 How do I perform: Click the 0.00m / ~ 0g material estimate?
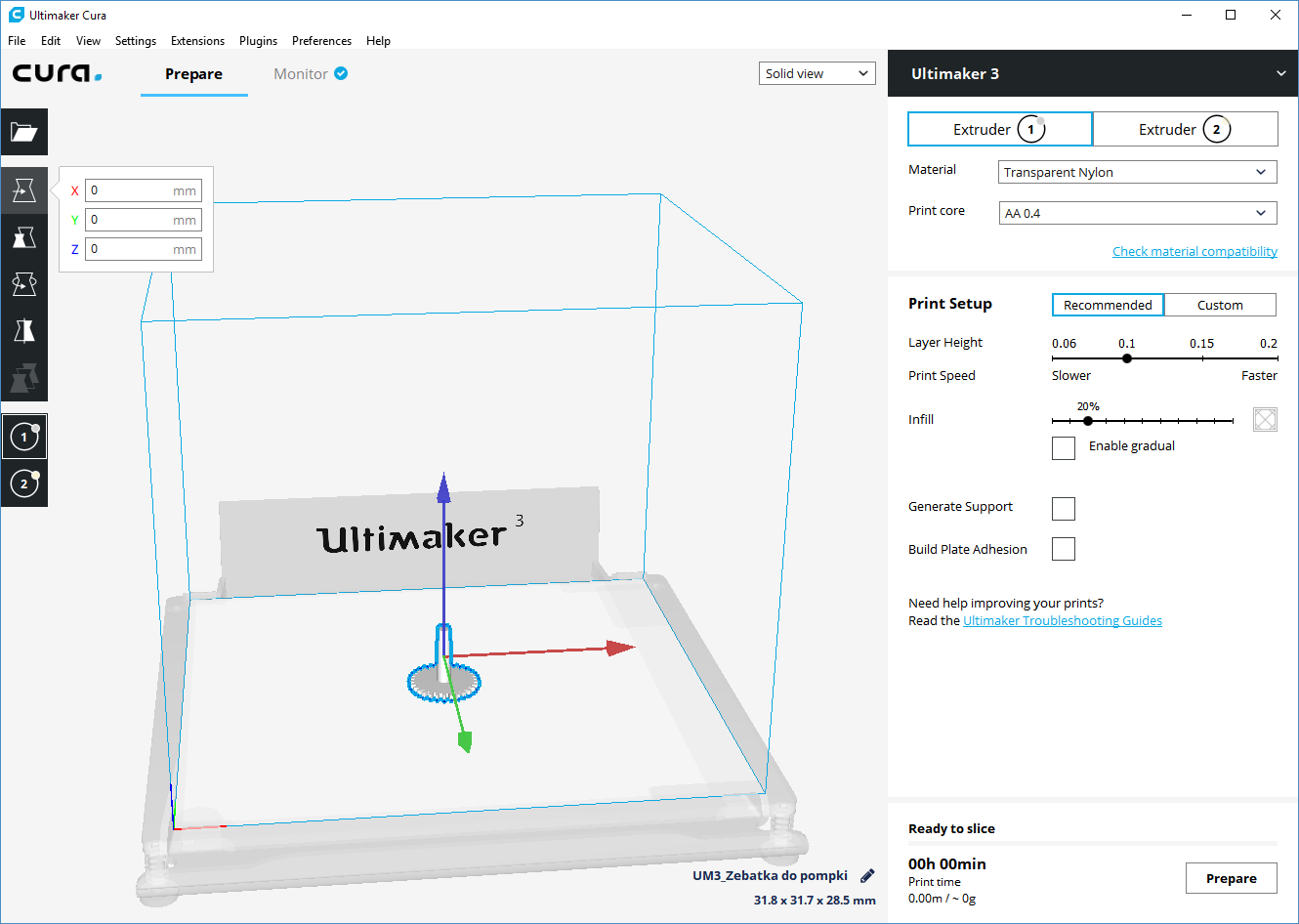(x=942, y=899)
